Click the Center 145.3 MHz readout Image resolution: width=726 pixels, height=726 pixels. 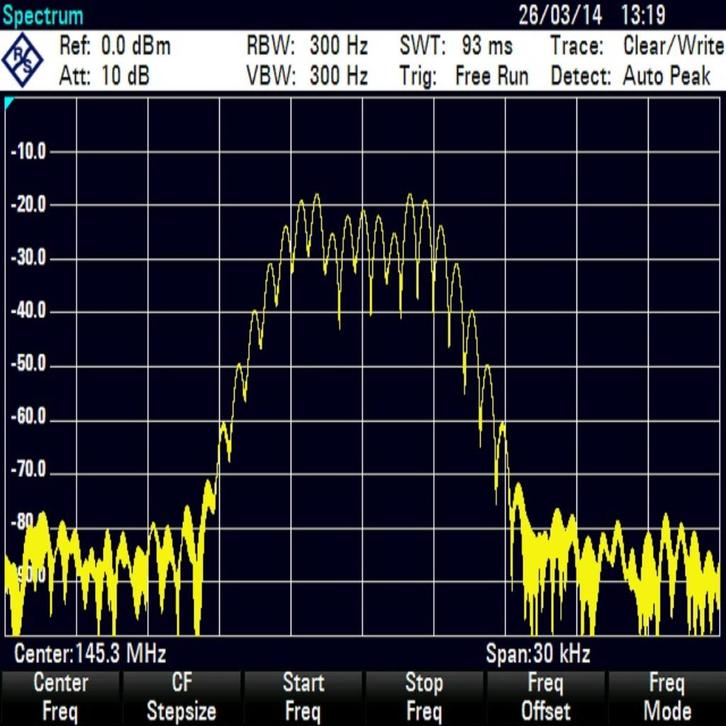[89, 655]
